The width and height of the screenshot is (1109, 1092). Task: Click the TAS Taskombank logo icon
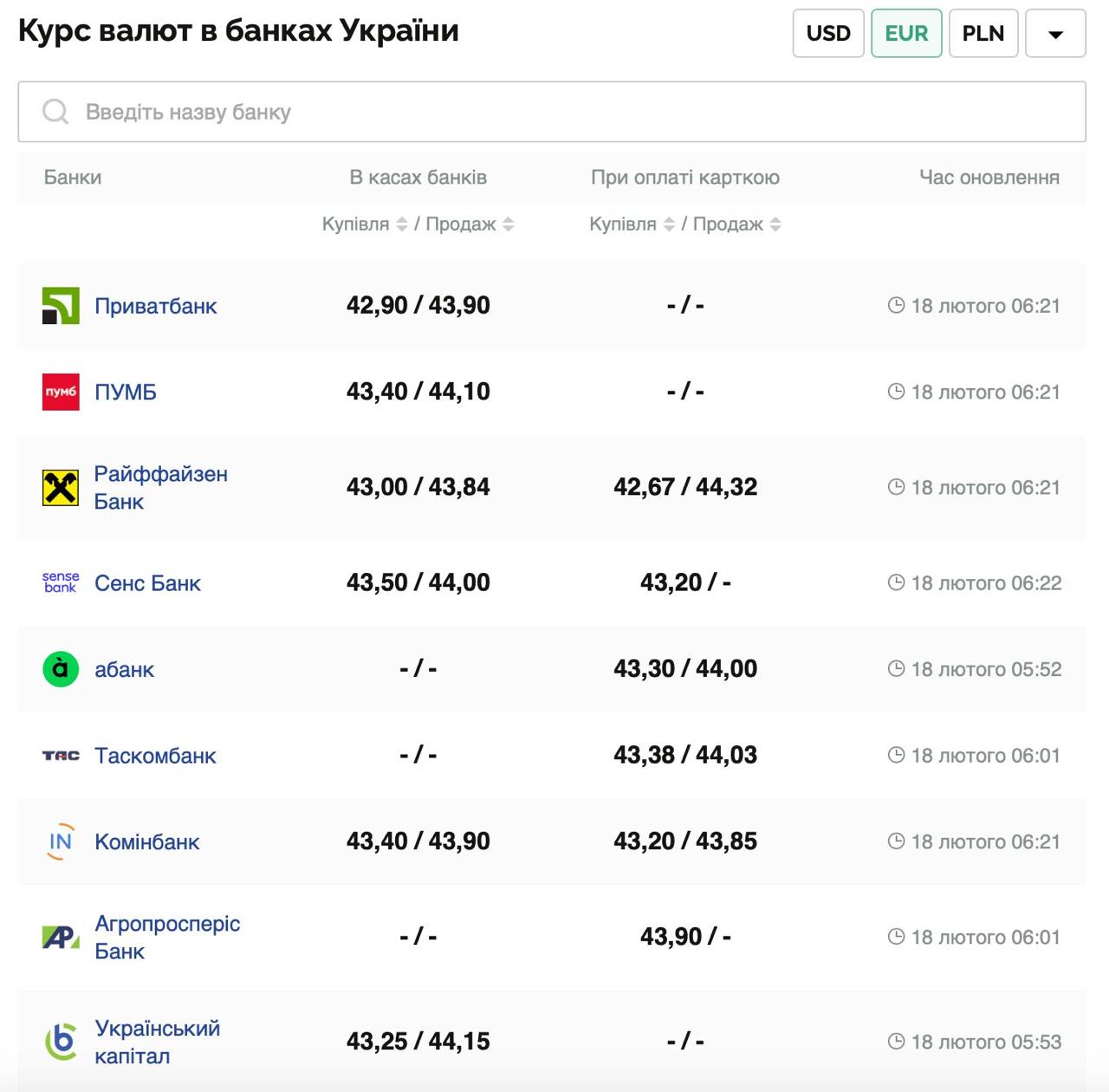(61, 756)
